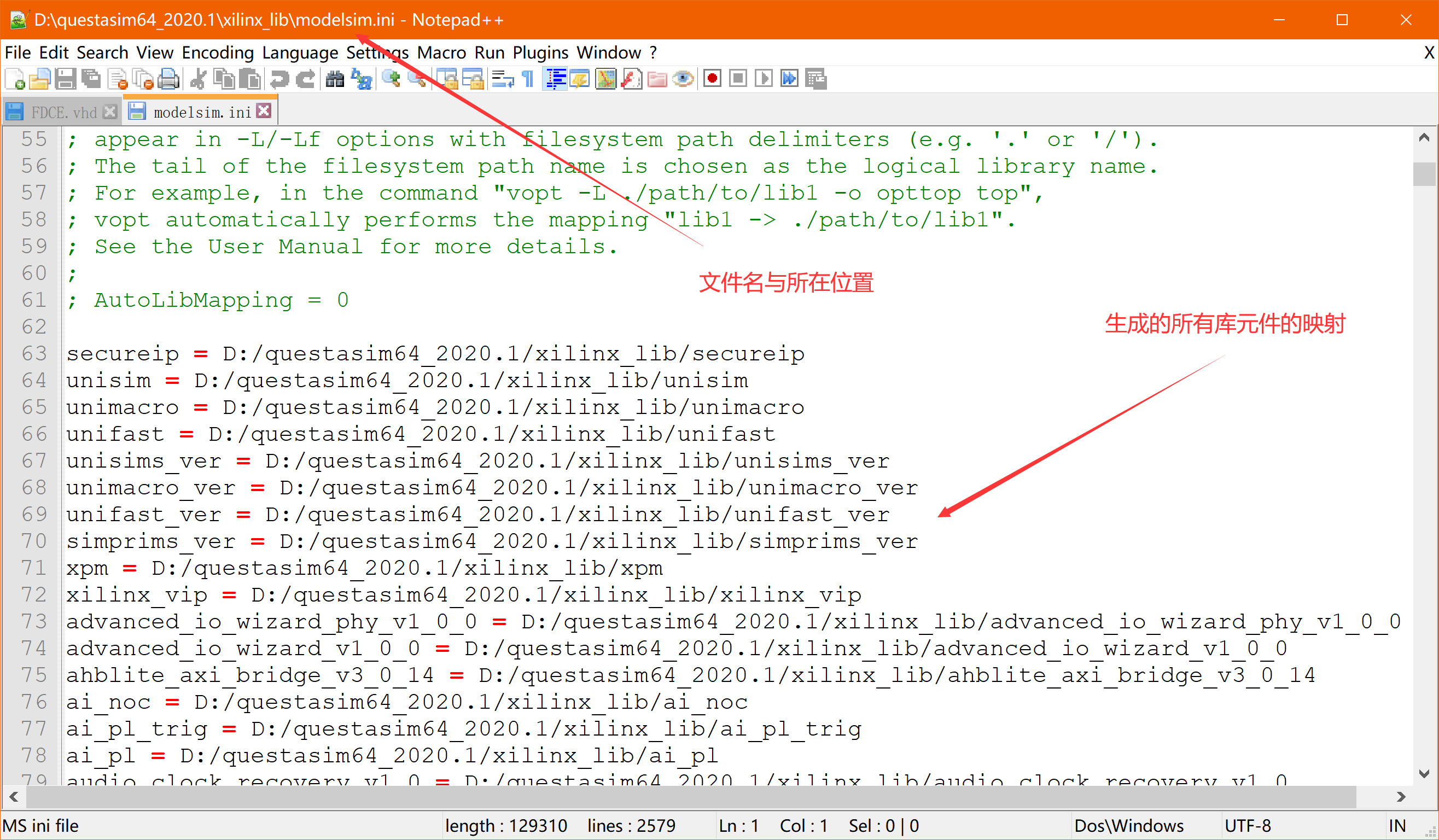The height and width of the screenshot is (840, 1439).
Task: Toggle the indent guide toolbar button
Action: point(555,79)
